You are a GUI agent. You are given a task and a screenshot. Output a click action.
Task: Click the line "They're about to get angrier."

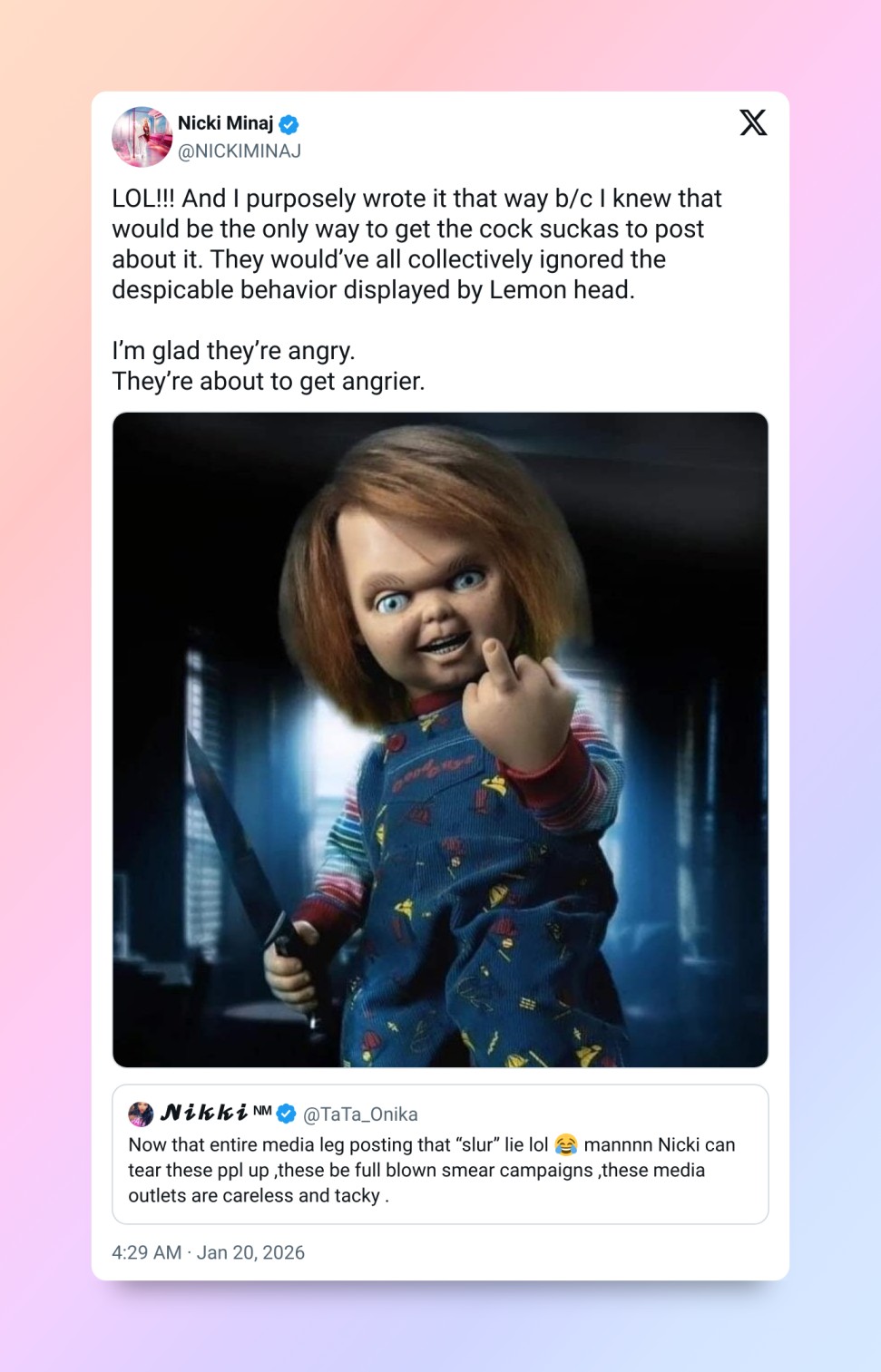pyautogui.click(x=269, y=382)
